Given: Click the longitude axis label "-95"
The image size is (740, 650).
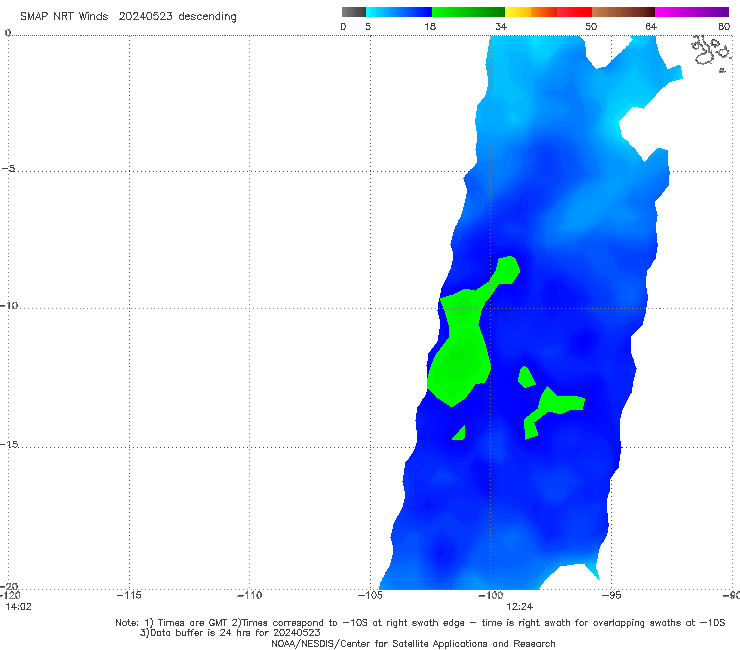Looking at the screenshot, I should [611, 595].
